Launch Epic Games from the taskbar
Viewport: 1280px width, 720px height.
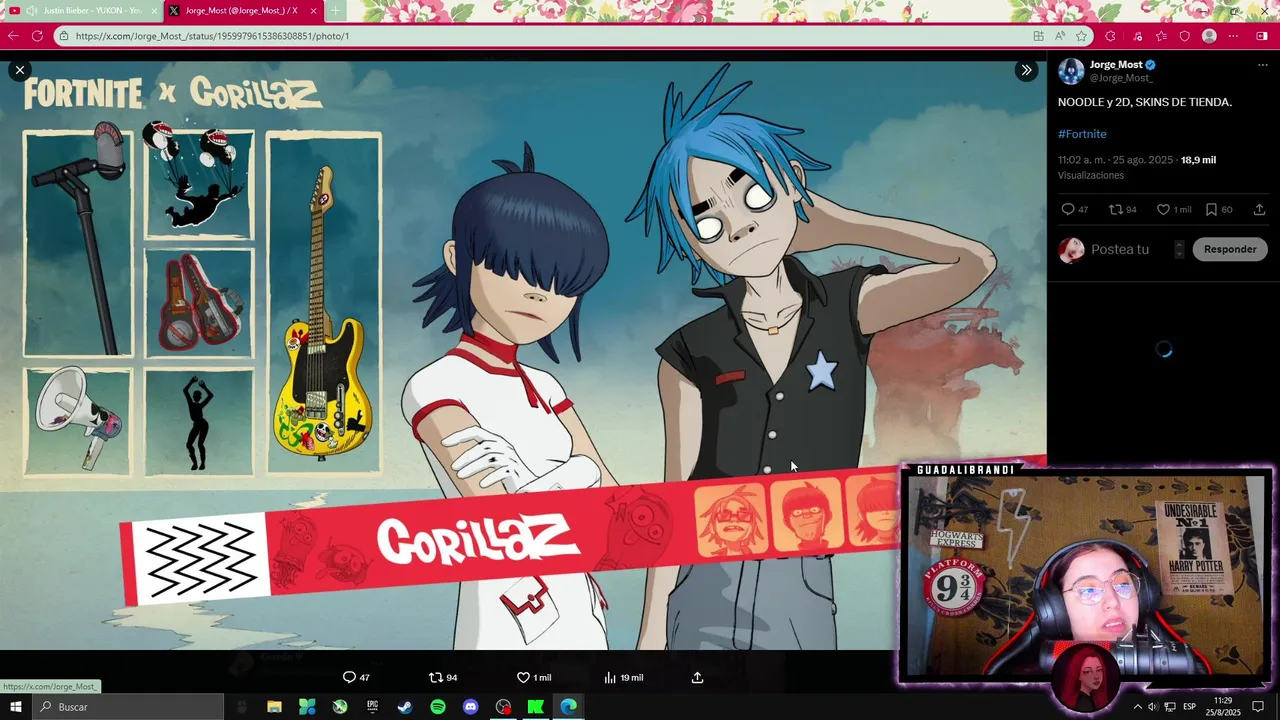point(372,707)
